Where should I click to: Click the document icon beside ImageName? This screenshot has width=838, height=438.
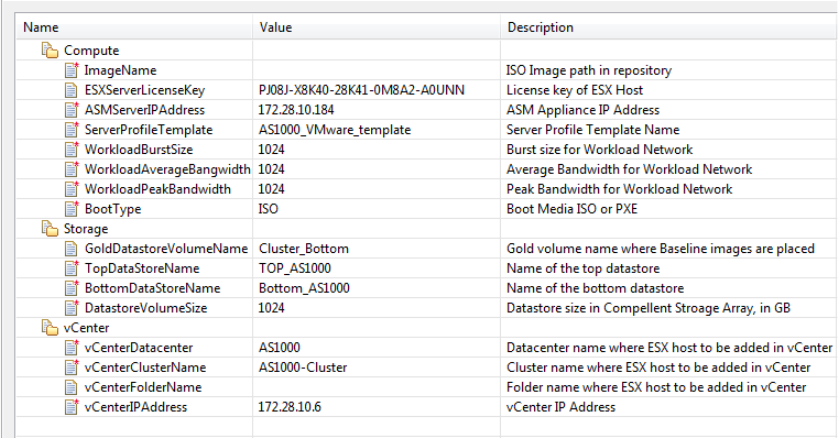71,70
